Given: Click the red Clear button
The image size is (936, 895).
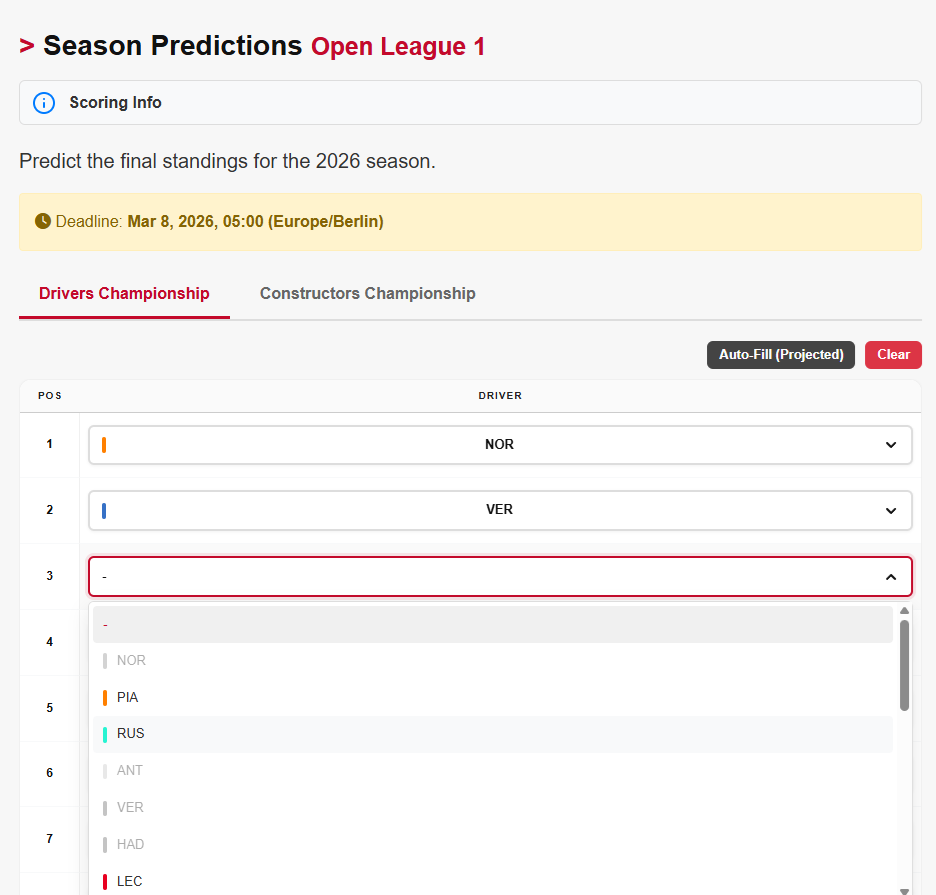Looking at the screenshot, I should coord(893,354).
